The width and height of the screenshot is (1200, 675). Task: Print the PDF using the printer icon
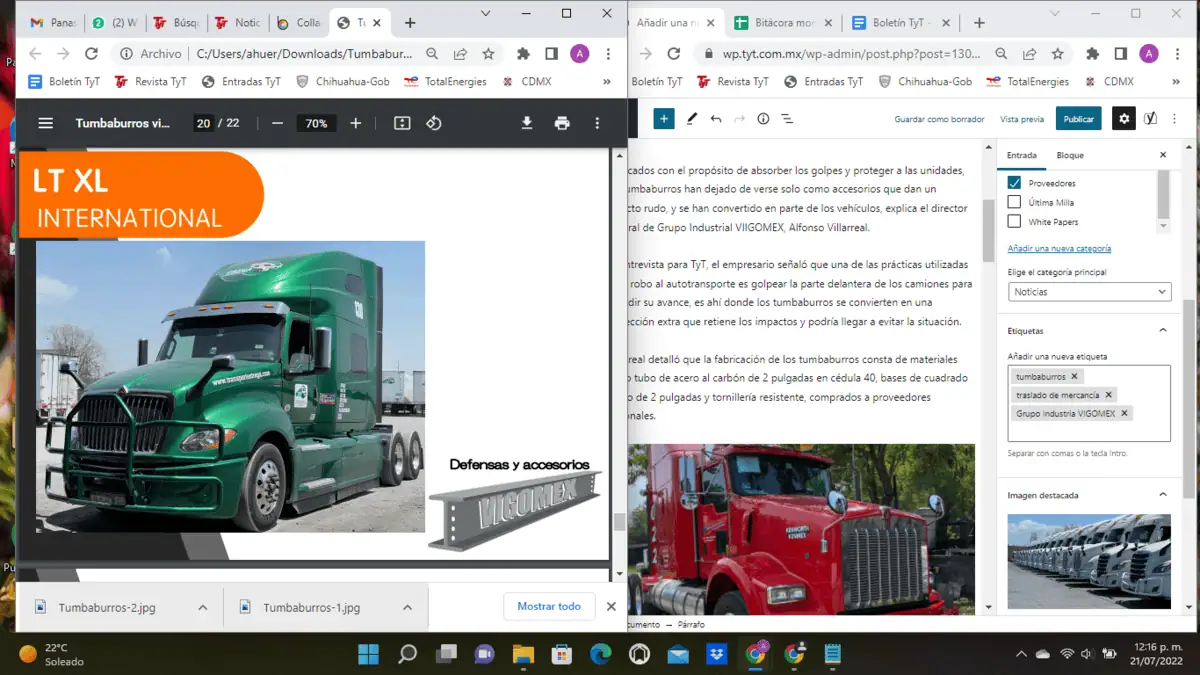[562, 123]
